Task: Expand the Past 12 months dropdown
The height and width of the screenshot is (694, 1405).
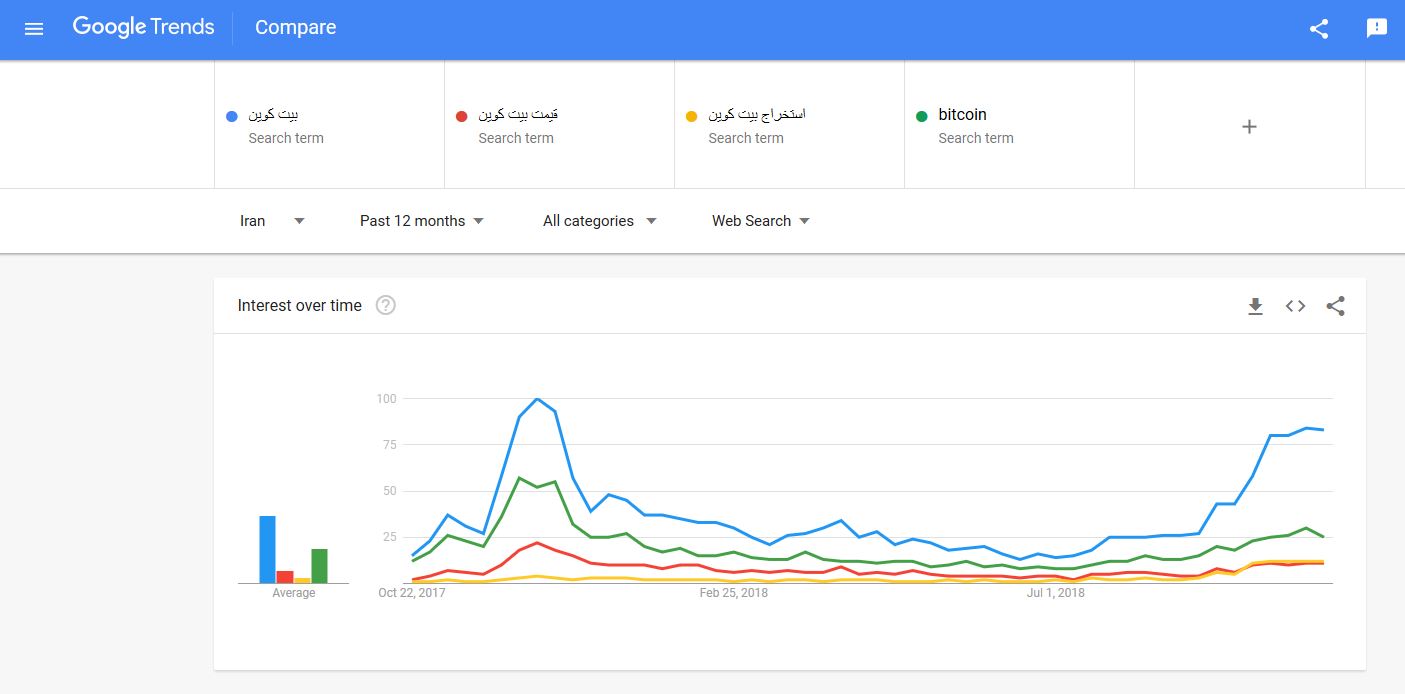Action: (x=421, y=221)
